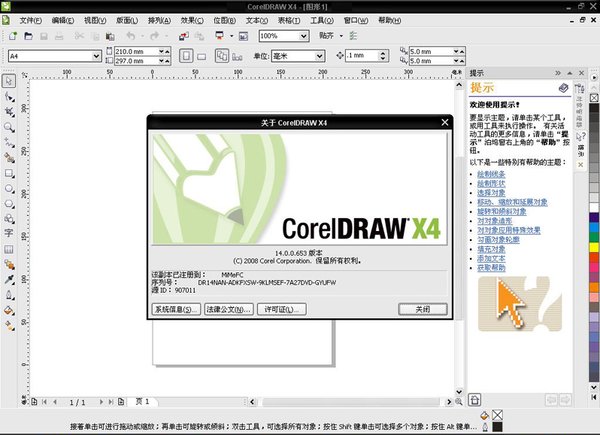Expand the 提示 docker double-chevron
This screenshot has height=435, width=600.
coord(558,73)
